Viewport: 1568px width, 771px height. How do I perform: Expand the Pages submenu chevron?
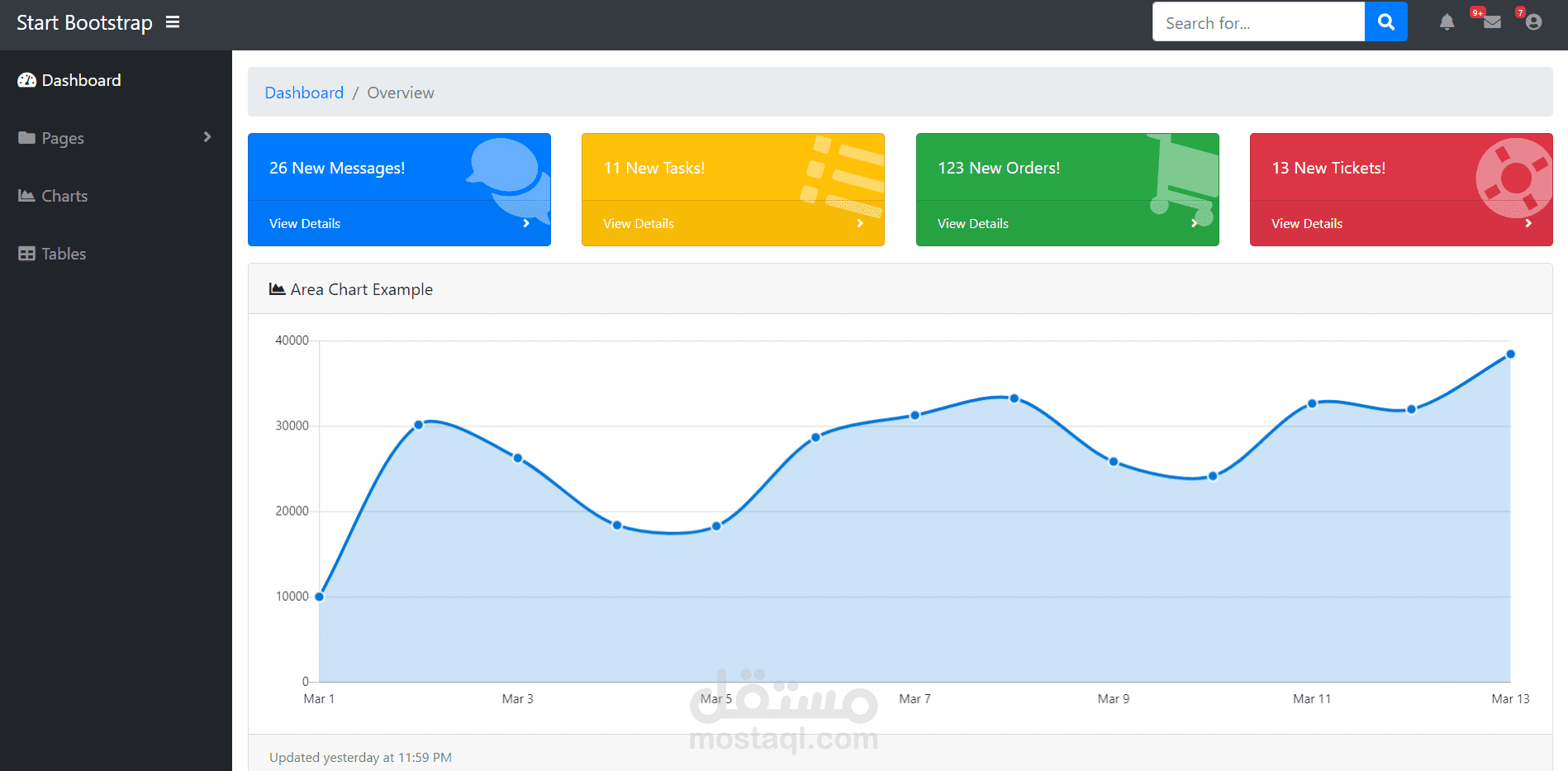click(207, 137)
